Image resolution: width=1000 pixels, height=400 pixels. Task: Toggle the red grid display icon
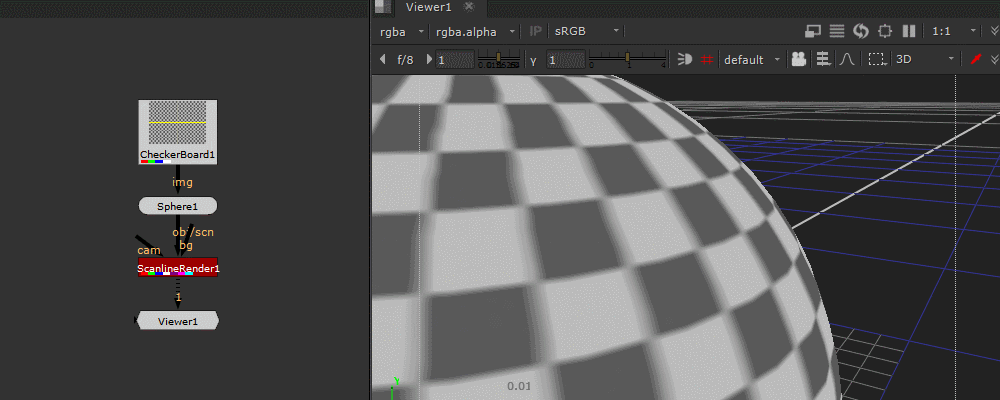pyautogui.click(x=706, y=59)
